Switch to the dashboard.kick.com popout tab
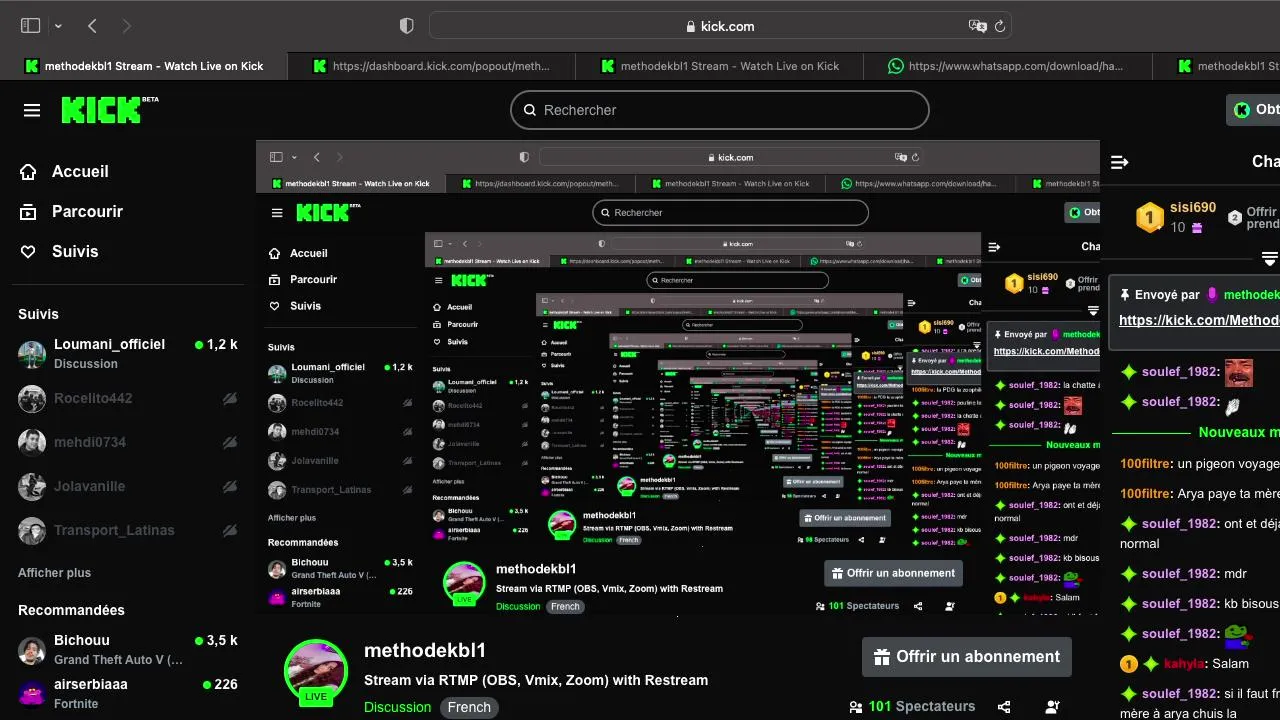Viewport: 1280px width, 720px height. (432, 66)
